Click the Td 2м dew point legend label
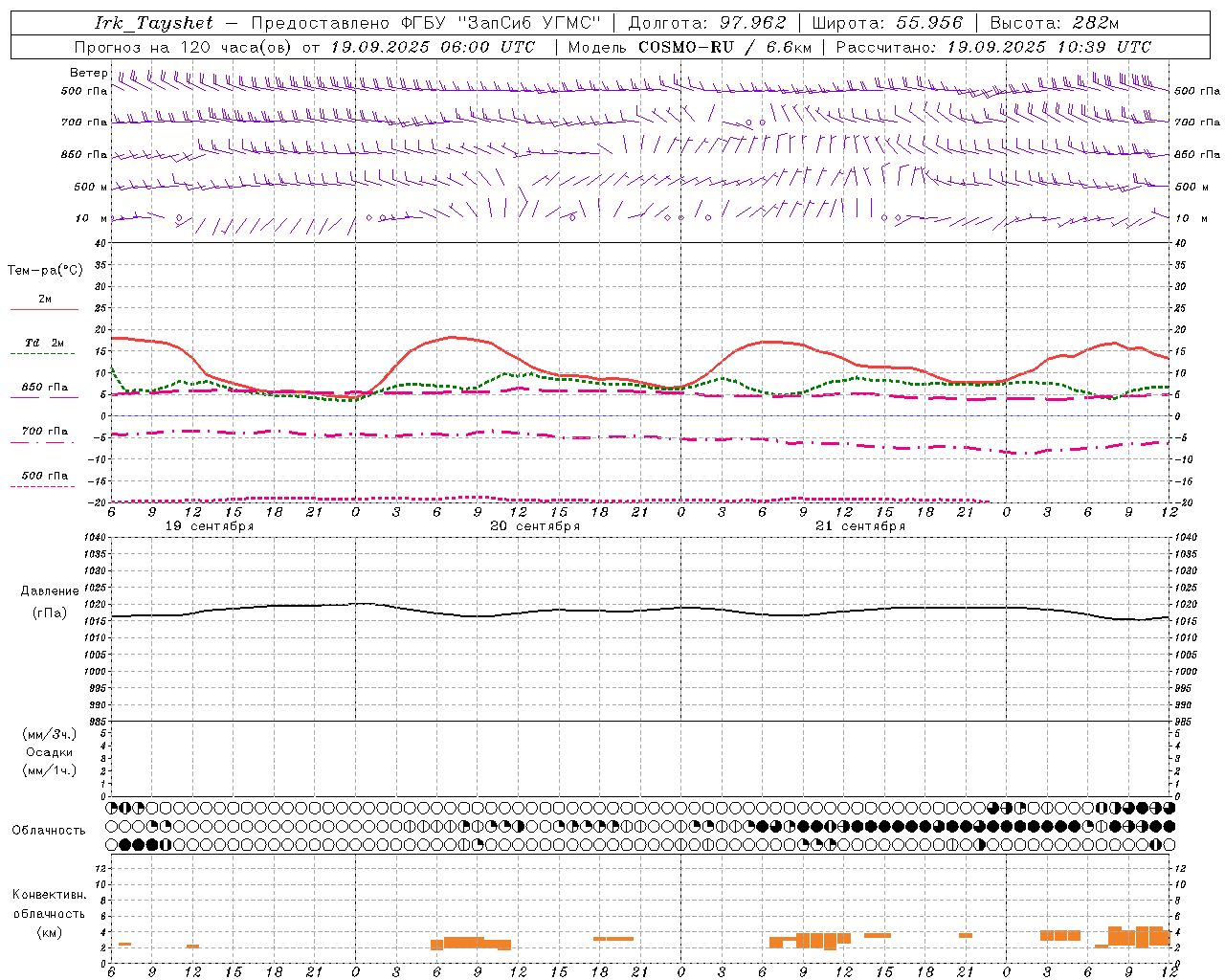 point(45,343)
